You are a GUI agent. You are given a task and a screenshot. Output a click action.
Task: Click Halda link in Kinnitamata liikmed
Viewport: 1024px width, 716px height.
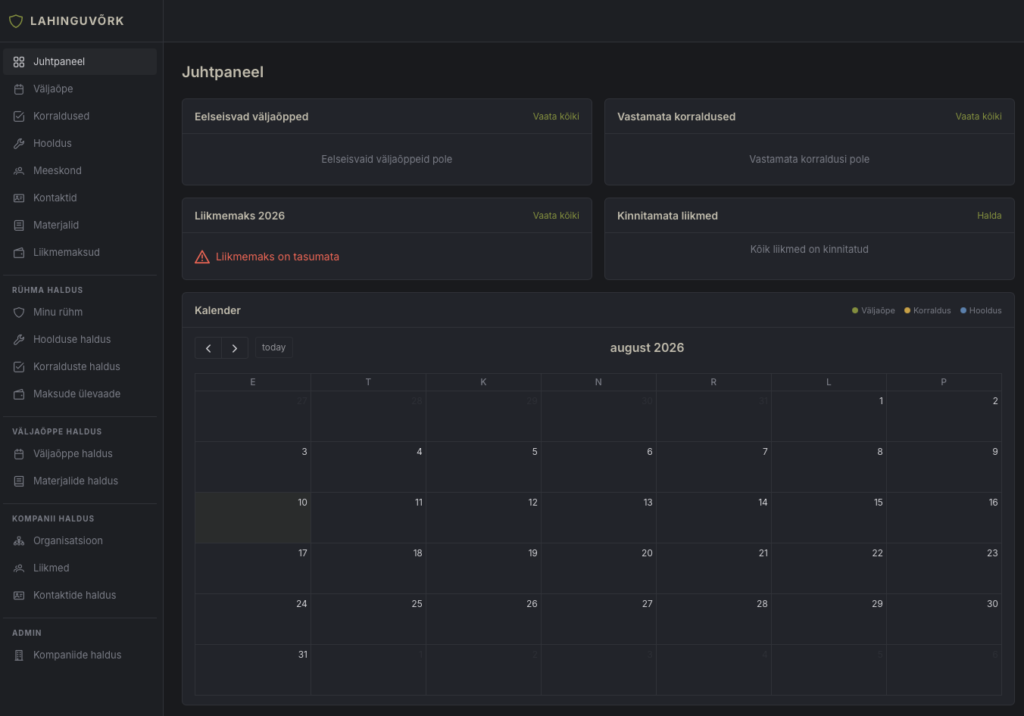point(989,216)
